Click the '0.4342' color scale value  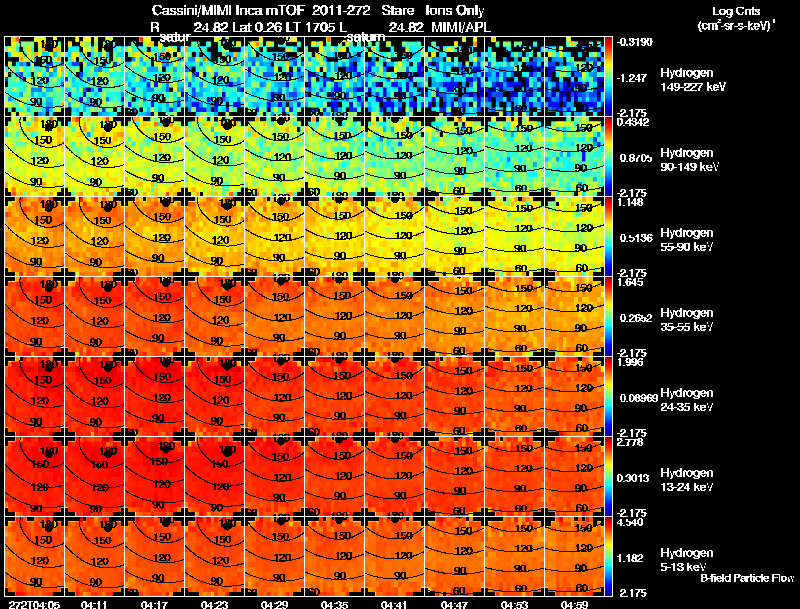(633, 122)
